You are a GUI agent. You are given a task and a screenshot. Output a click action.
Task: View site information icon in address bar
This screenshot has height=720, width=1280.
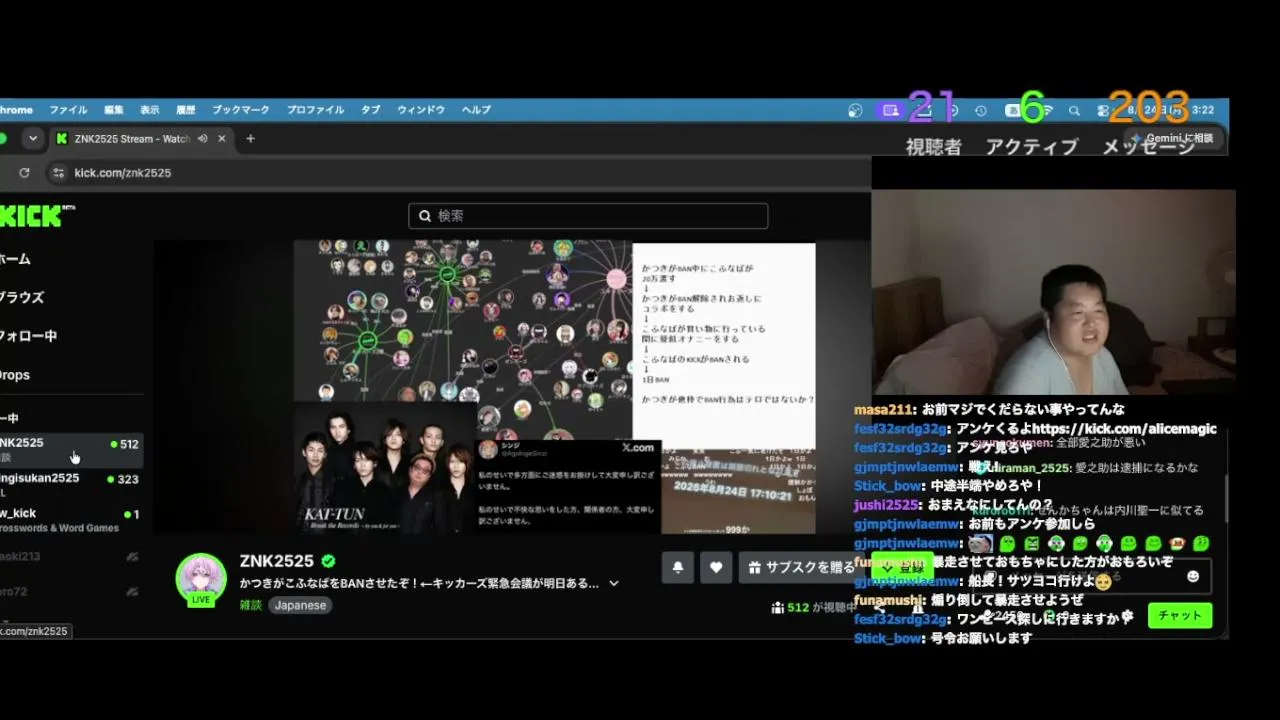tap(58, 173)
